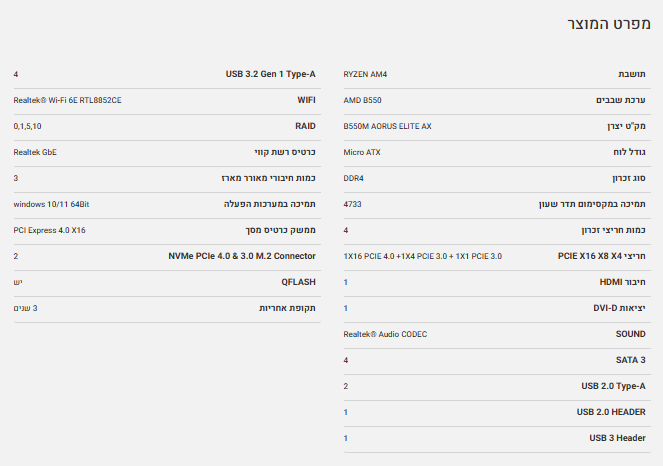Click the USB 3.2 Gen 1 Type-A label
Viewport: 663px width, 466px height.
pyautogui.click(x=271, y=74)
